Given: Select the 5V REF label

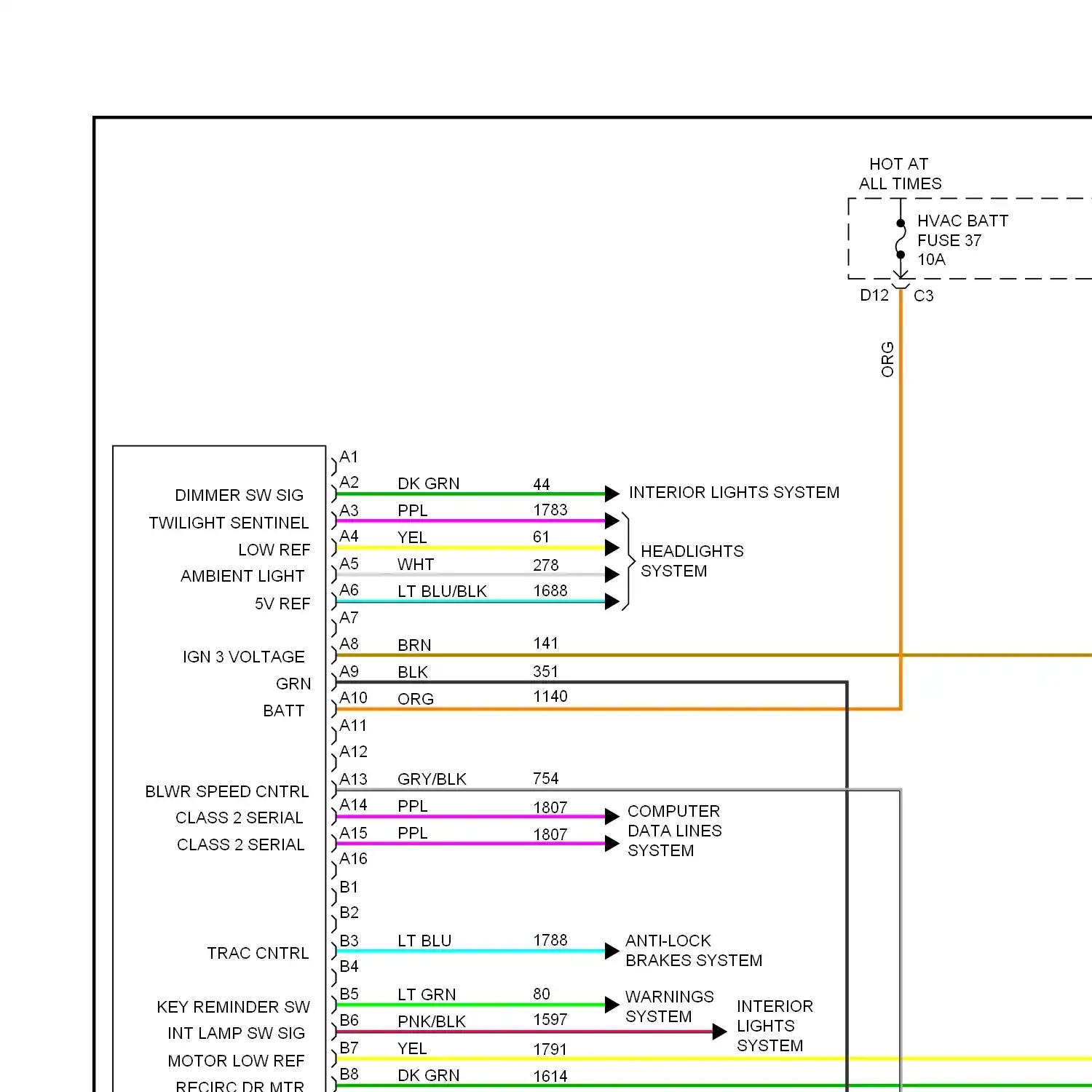Looking at the screenshot, I should (x=282, y=604).
